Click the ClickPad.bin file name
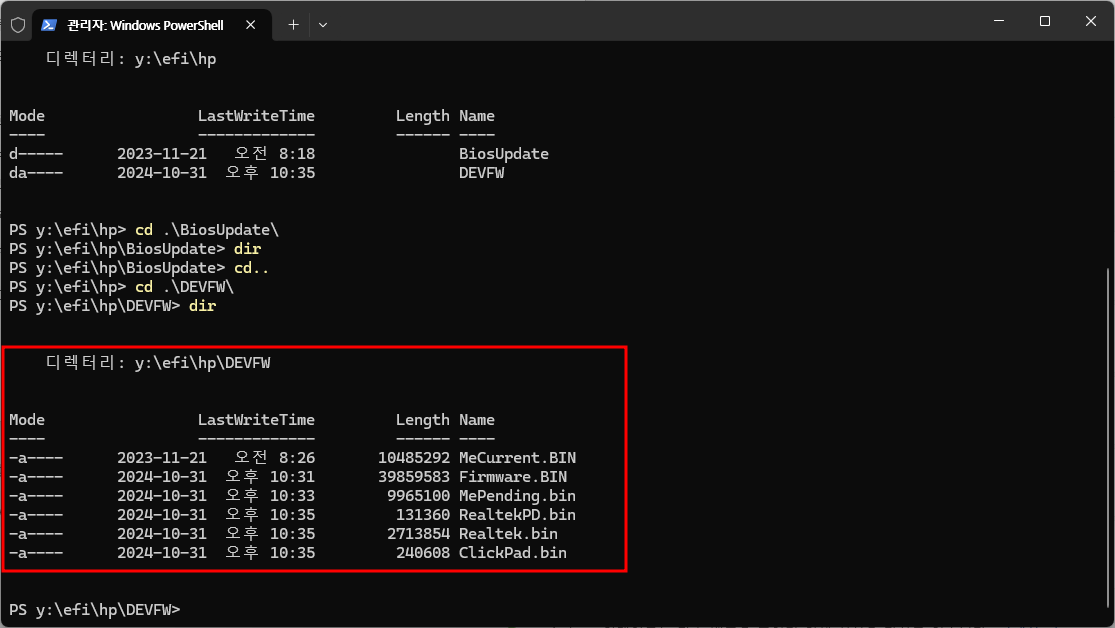The width and height of the screenshot is (1115, 628). click(513, 553)
